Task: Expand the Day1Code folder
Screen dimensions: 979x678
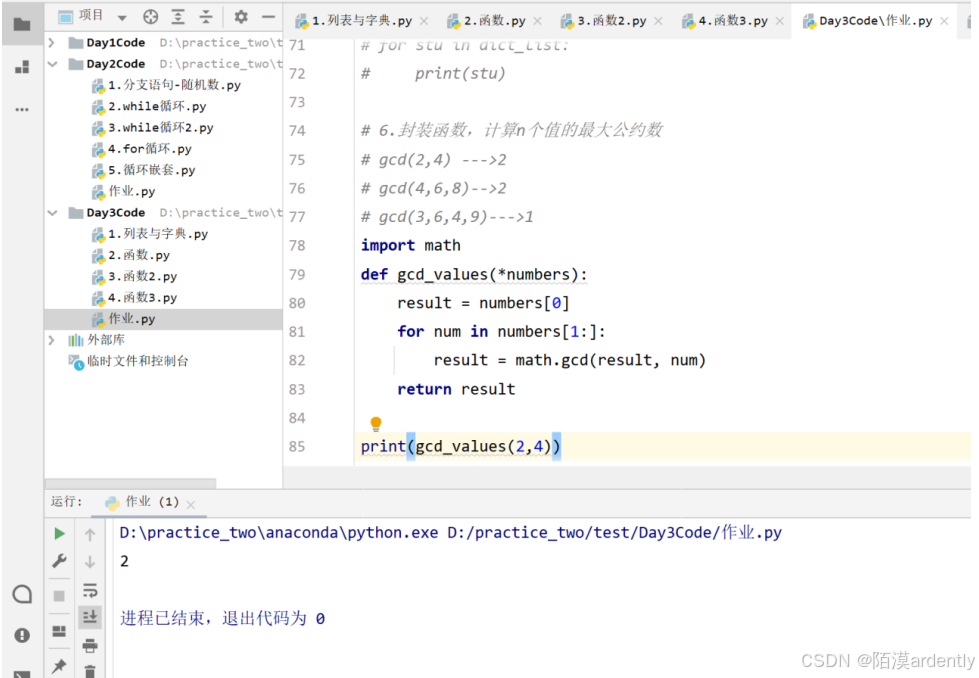Action: click(x=52, y=42)
